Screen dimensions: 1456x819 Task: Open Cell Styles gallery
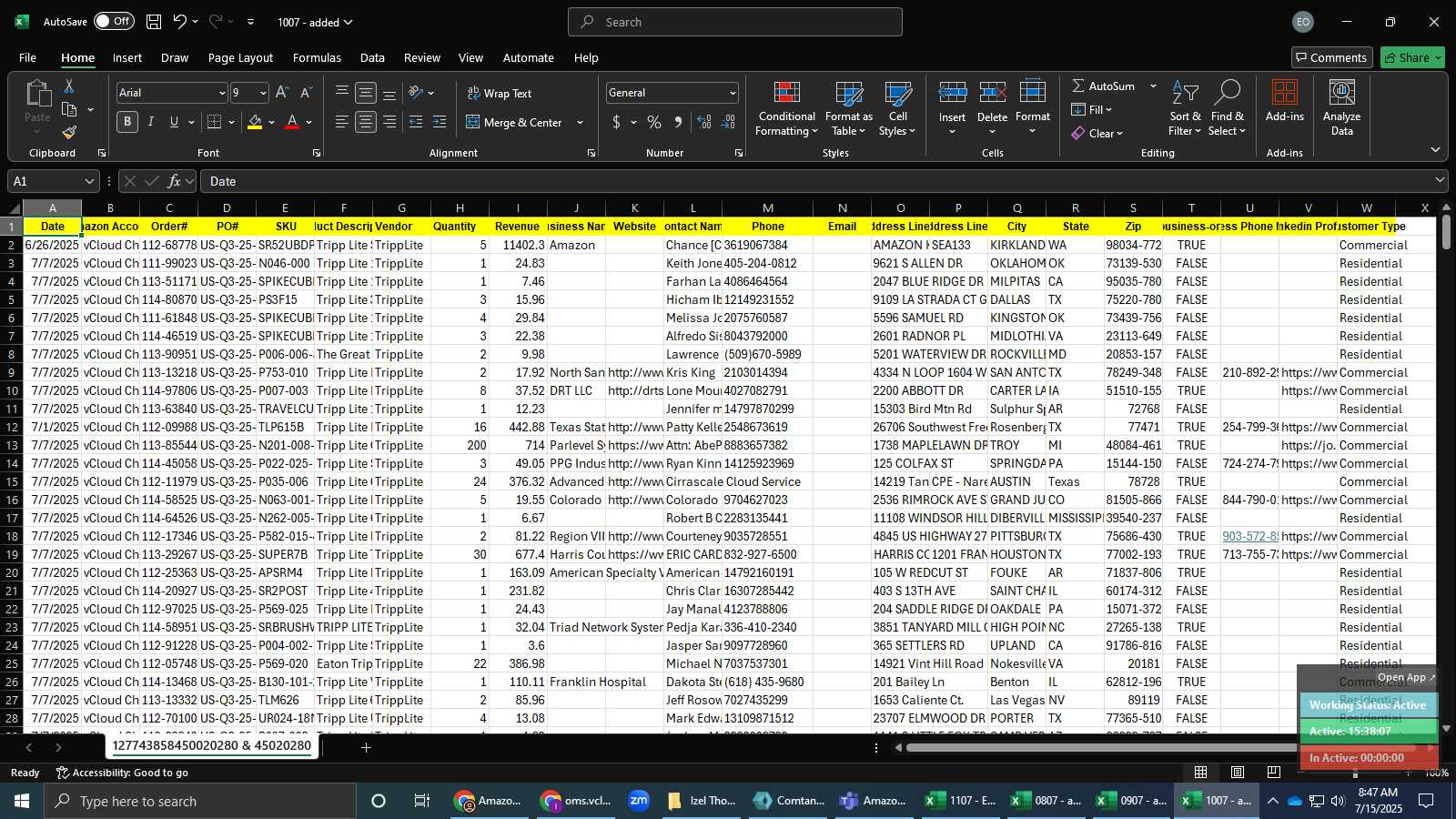pos(897,109)
